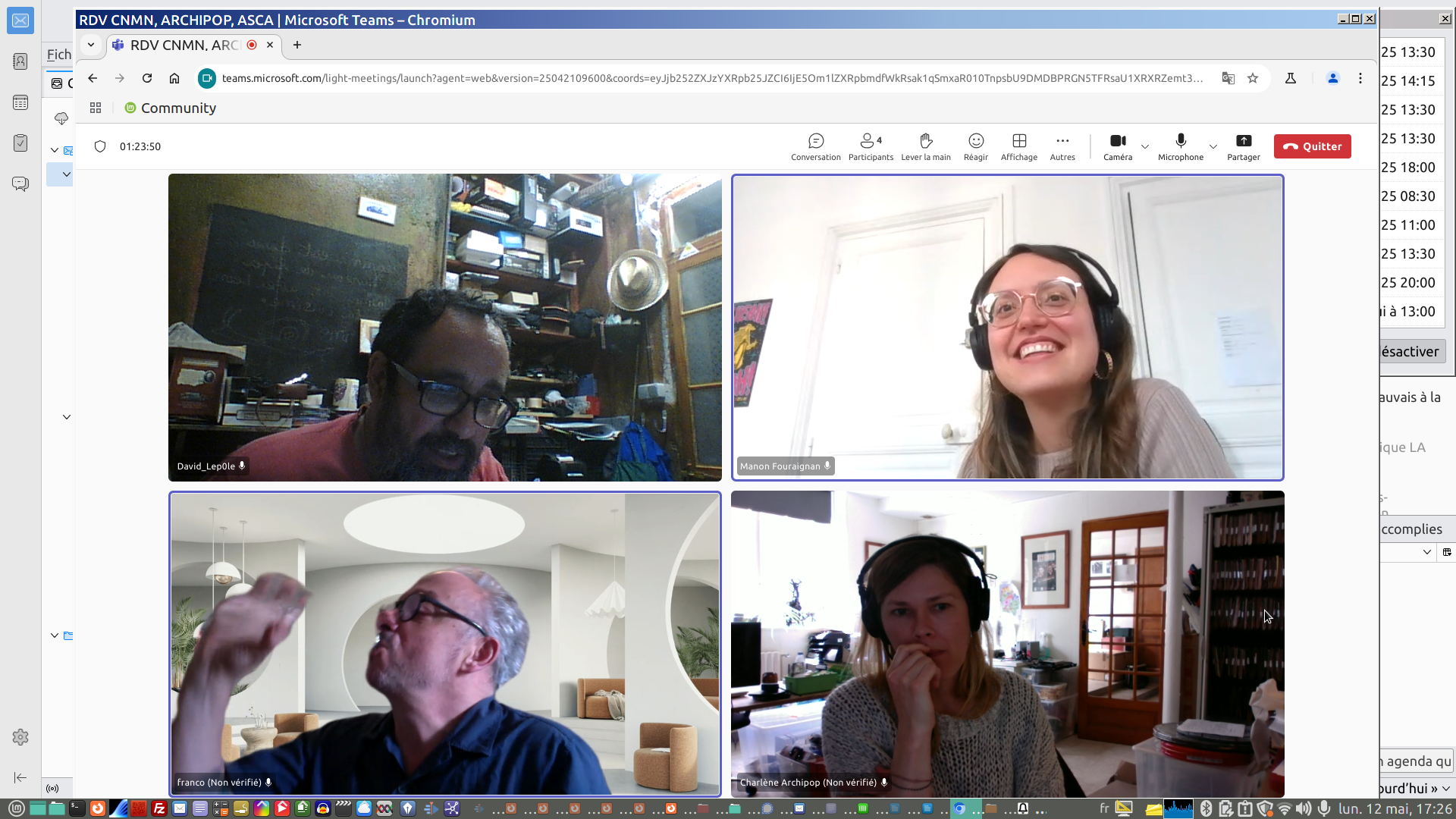Leave the meeting with Quitter
Screen dimensions: 1456x819
coord(1312,146)
